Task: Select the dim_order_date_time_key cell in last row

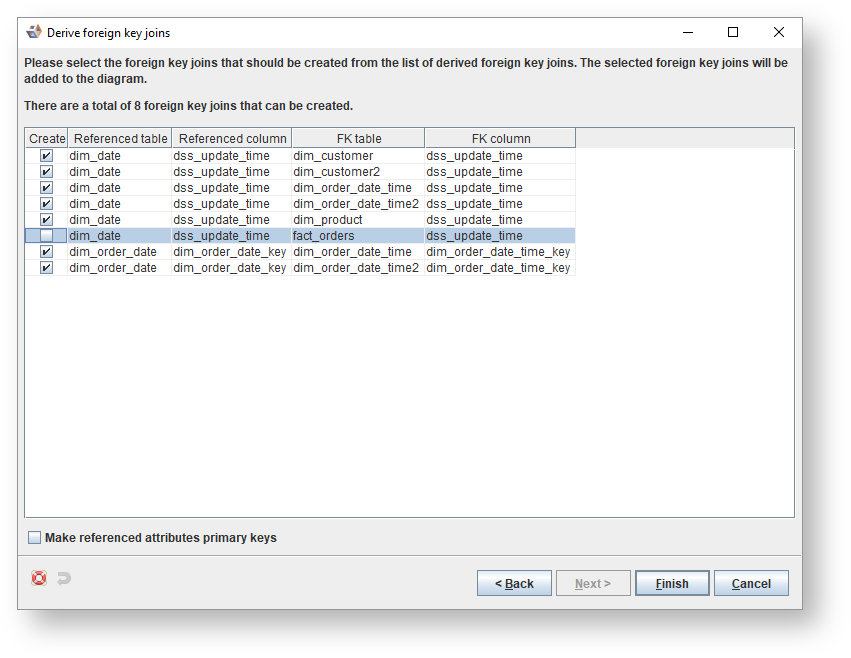Action: point(498,268)
